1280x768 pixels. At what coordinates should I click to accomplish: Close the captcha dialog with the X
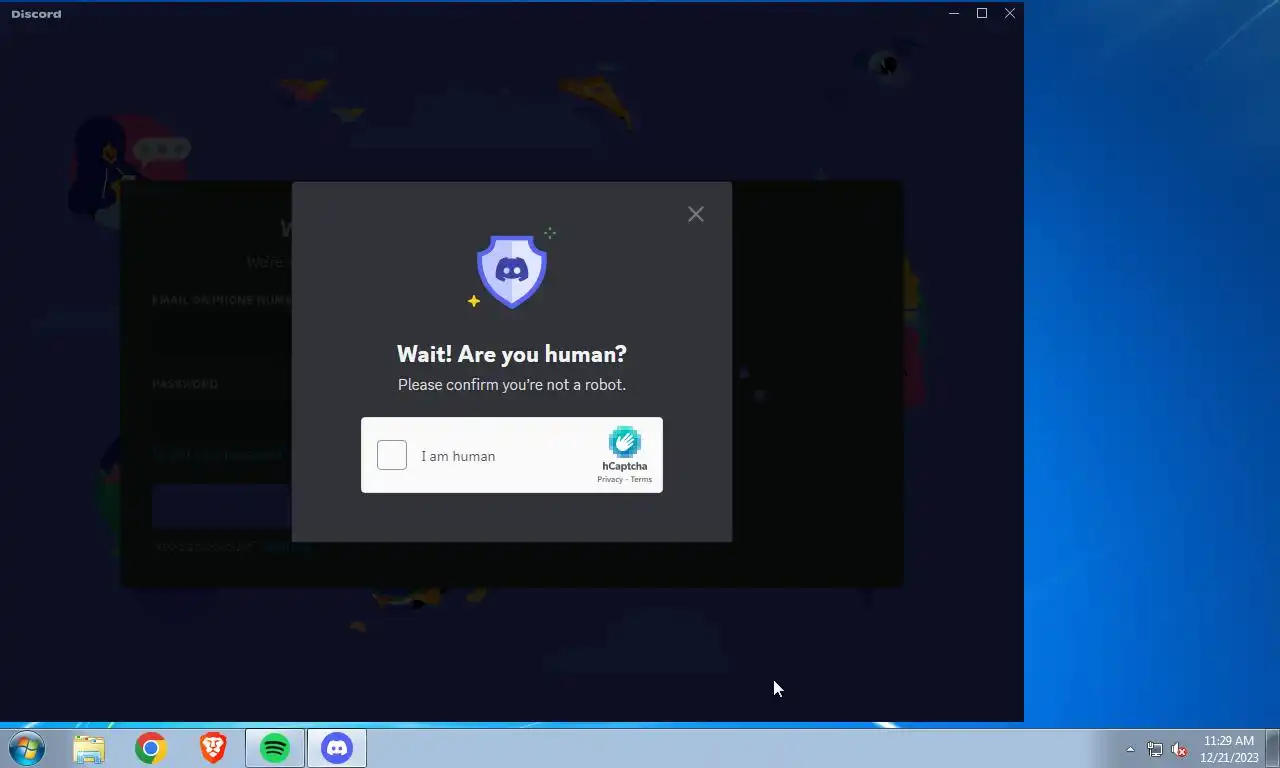(x=696, y=214)
